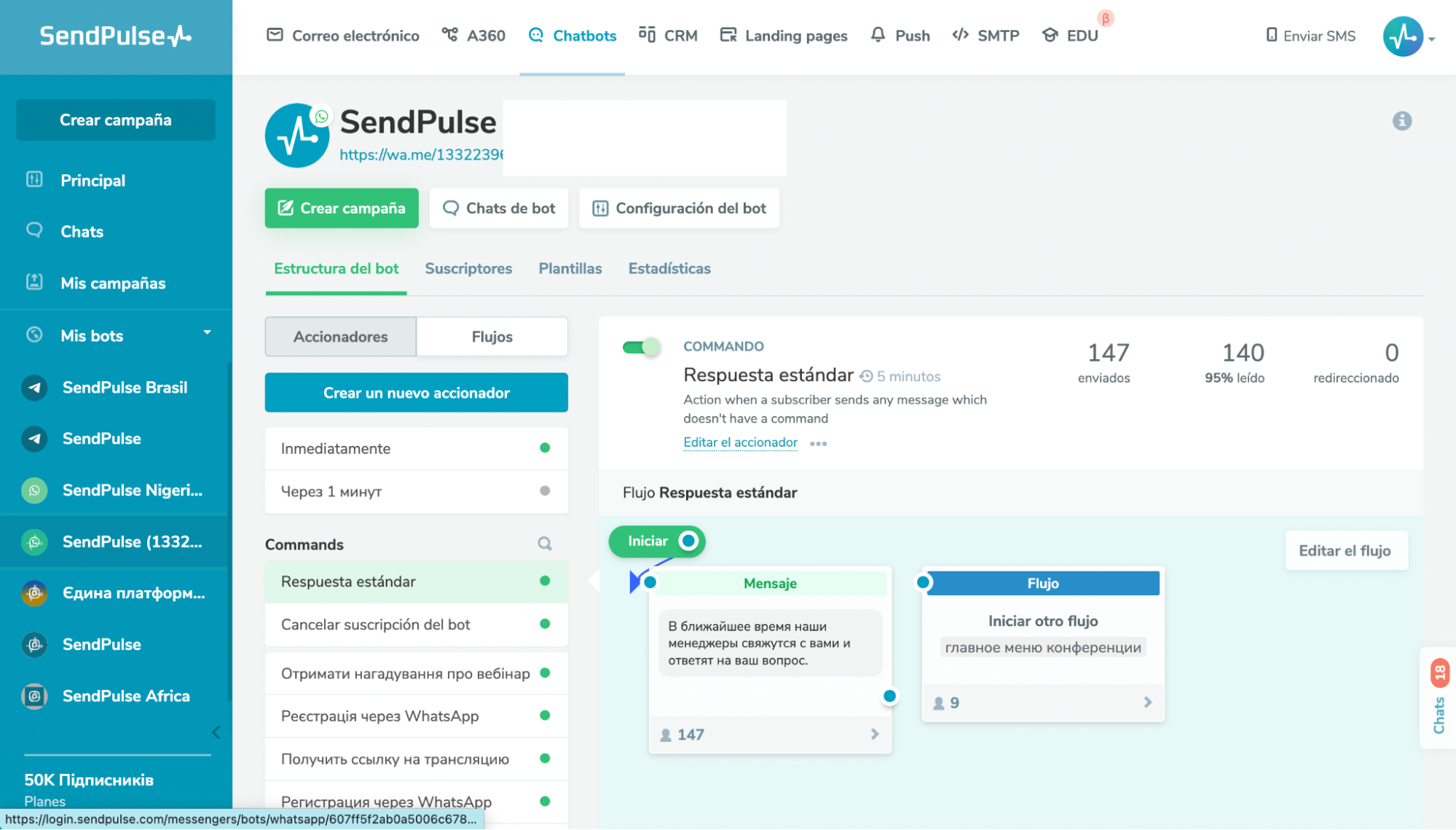The width and height of the screenshot is (1456, 830).
Task: Open the Chats side tab with 18 badge
Action: tap(1439, 697)
